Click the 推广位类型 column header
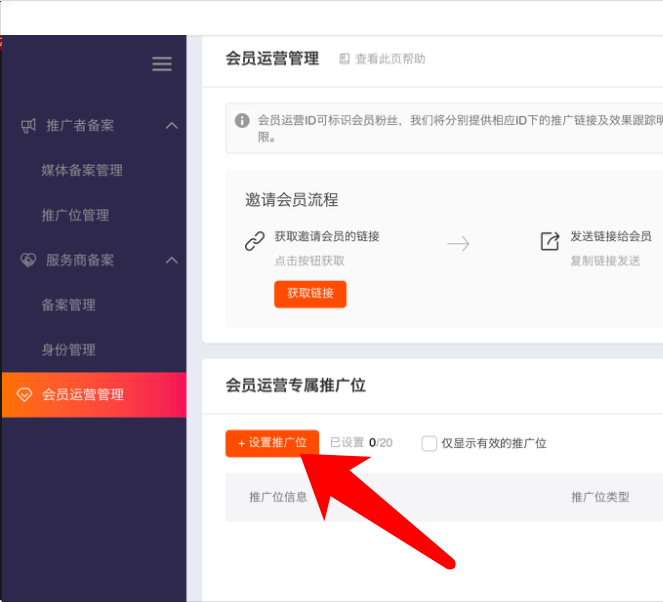Viewport: 663px width, 602px height. pos(600,497)
